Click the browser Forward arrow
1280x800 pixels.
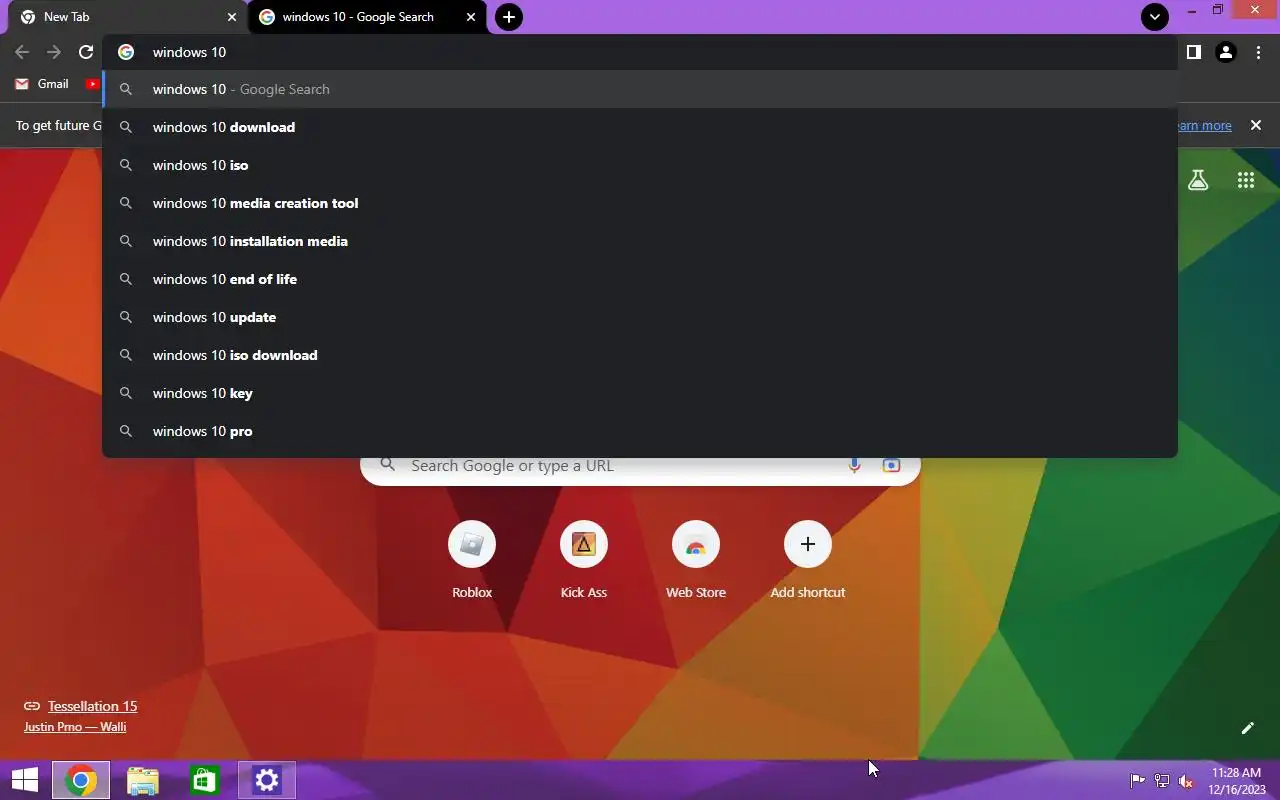[54, 52]
